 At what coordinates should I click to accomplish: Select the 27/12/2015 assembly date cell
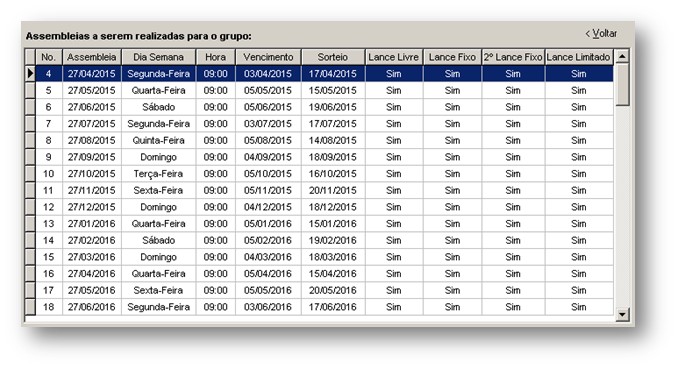click(92, 207)
